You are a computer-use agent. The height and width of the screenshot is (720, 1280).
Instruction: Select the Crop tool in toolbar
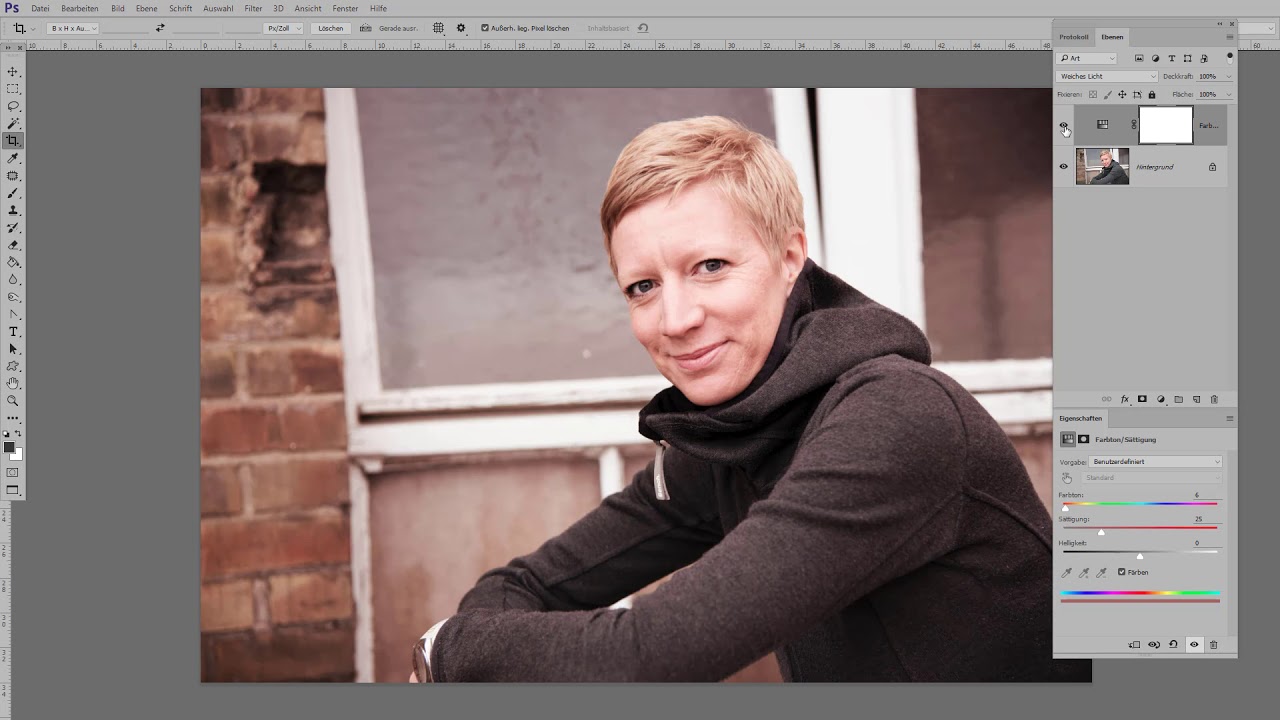pyautogui.click(x=13, y=141)
